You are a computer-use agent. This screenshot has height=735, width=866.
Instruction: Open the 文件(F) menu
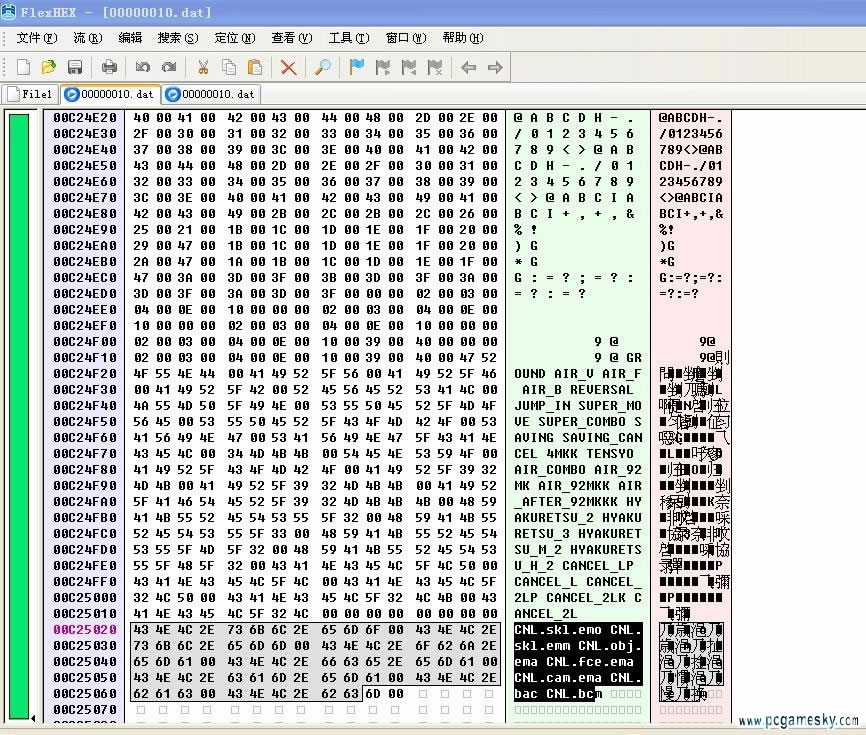click(x=36, y=38)
